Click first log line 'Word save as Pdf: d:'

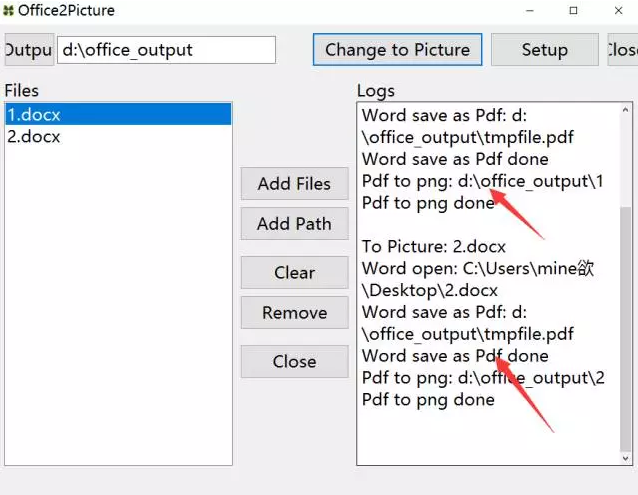[x=444, y=115]
